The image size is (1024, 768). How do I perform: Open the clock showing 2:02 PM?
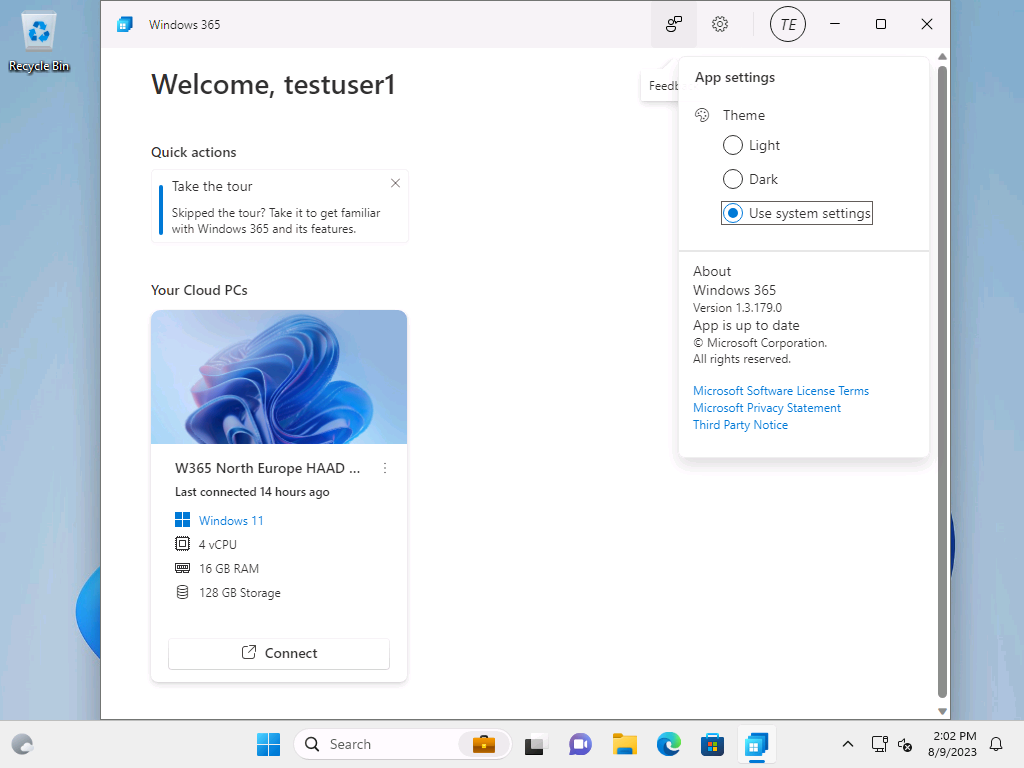coord(952,744)
